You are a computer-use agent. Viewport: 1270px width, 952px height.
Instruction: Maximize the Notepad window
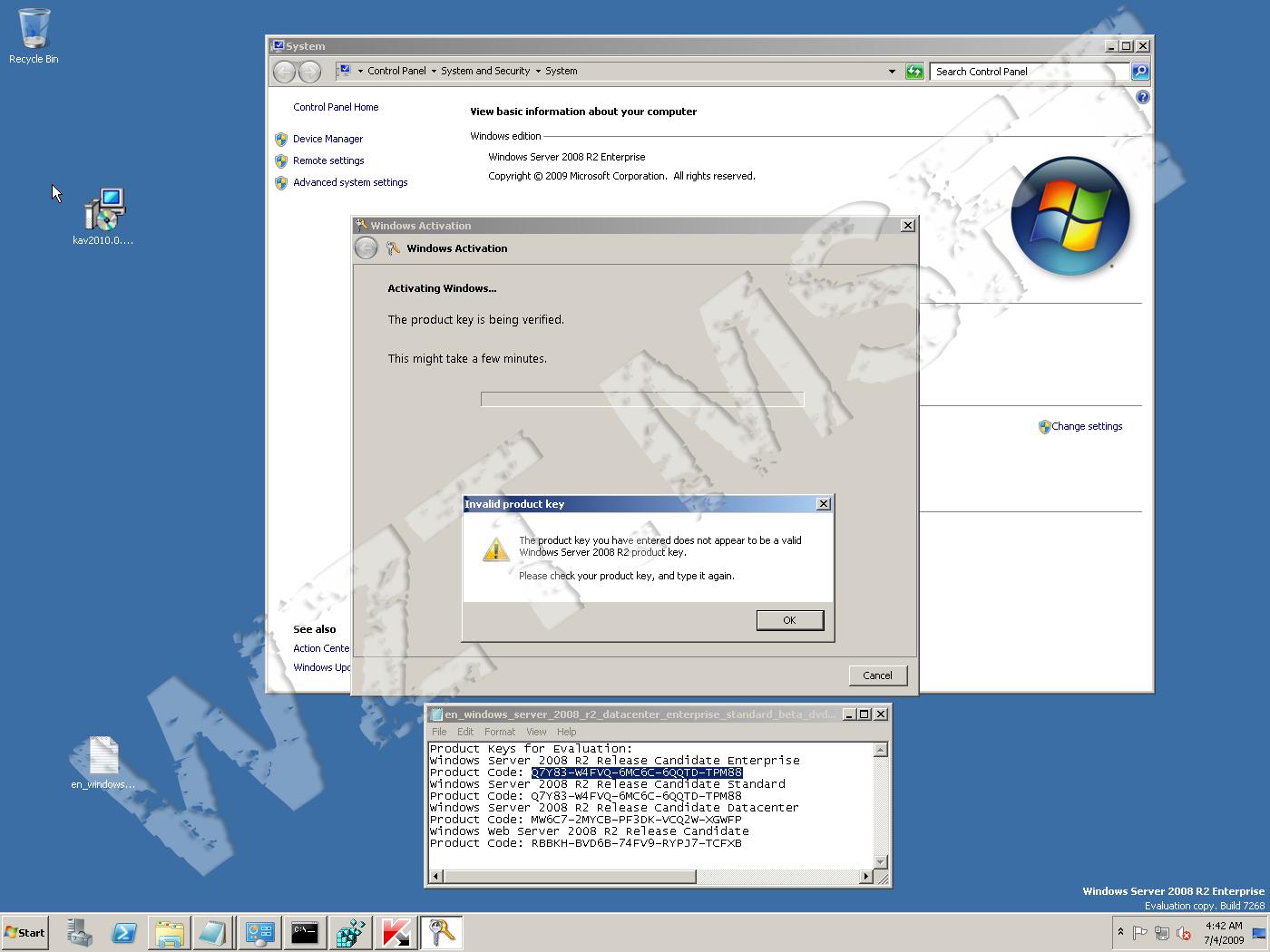[x=864, y=714]
